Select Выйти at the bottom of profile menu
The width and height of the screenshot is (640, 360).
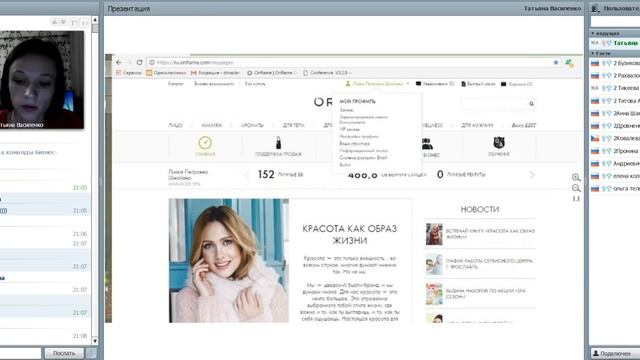345,164
